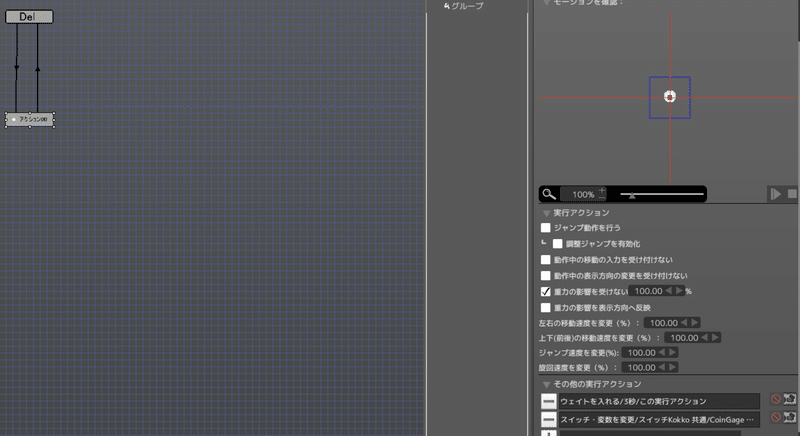Decrease gravity influence percent with left arrow
The width and height of the screenshot is (800, 436).
click(x=668, y=291)
